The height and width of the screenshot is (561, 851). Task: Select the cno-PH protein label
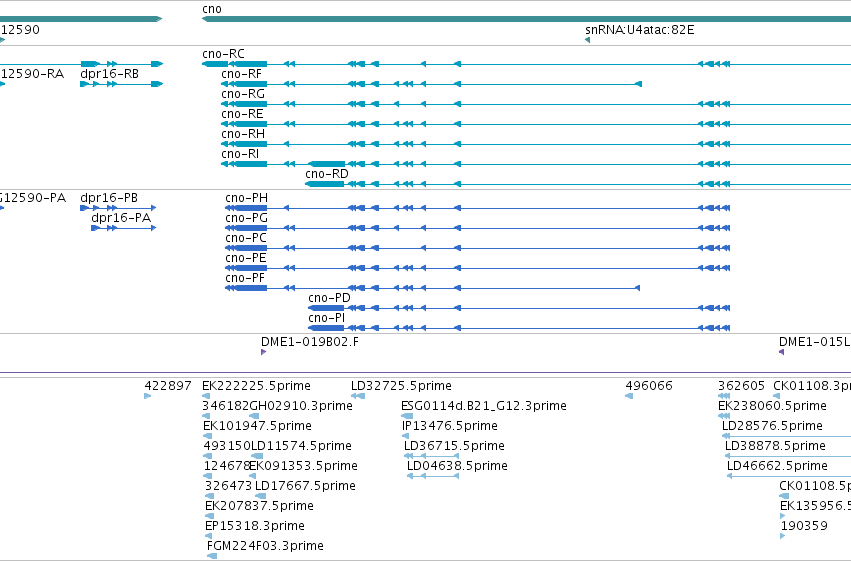pos(246,198)
